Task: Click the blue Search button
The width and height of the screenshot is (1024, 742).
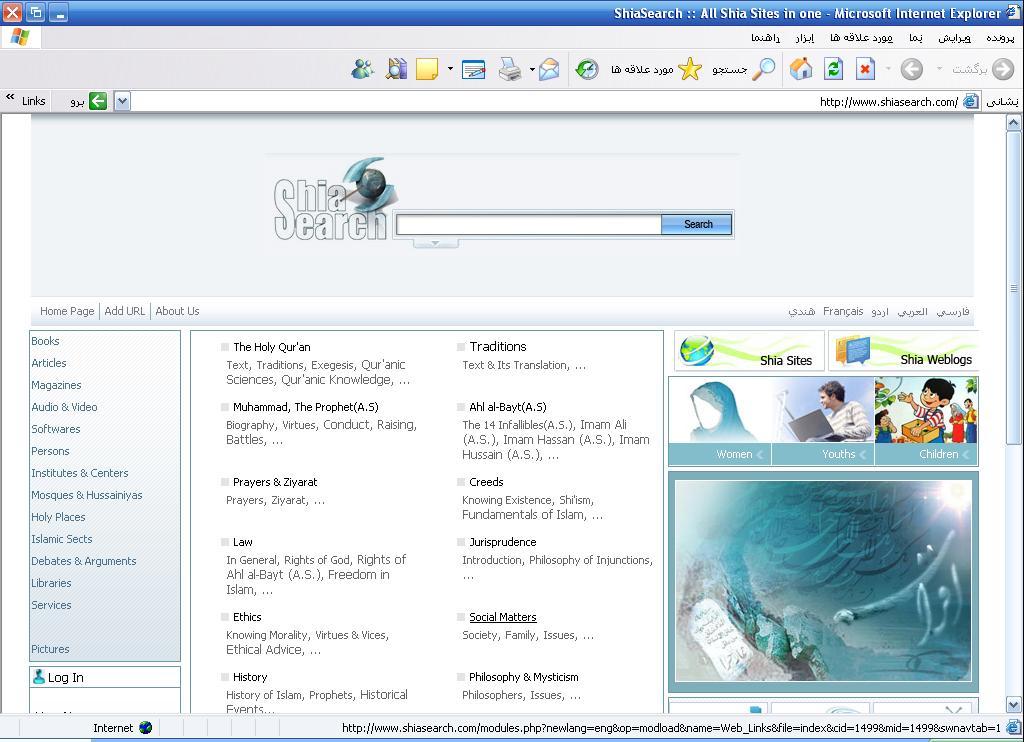Action: [x=697, y=224]
